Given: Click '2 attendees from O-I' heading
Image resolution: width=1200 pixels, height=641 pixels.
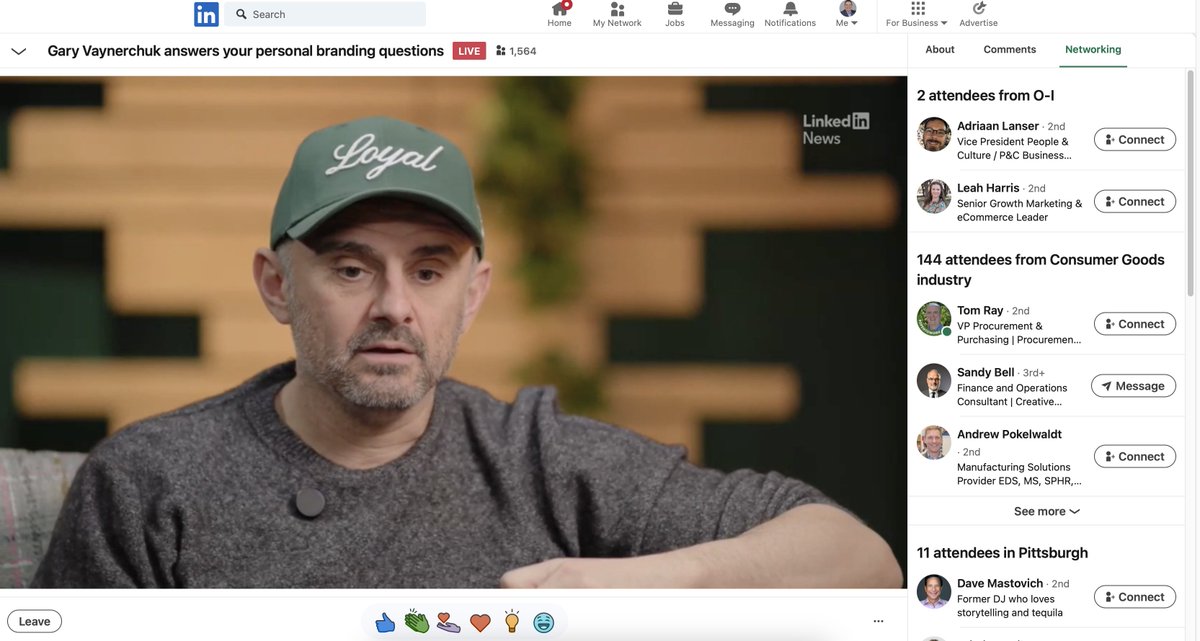Looking at the screenshot, I should 985,95.
